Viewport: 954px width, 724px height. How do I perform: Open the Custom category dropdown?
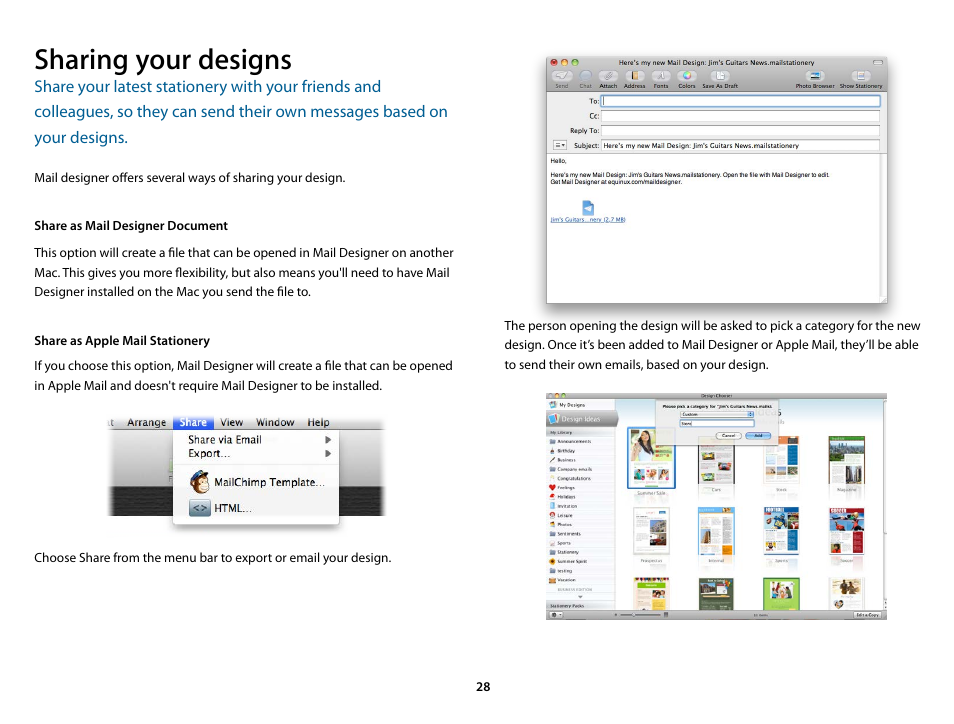pyautogui.click(x=717, y=414)
